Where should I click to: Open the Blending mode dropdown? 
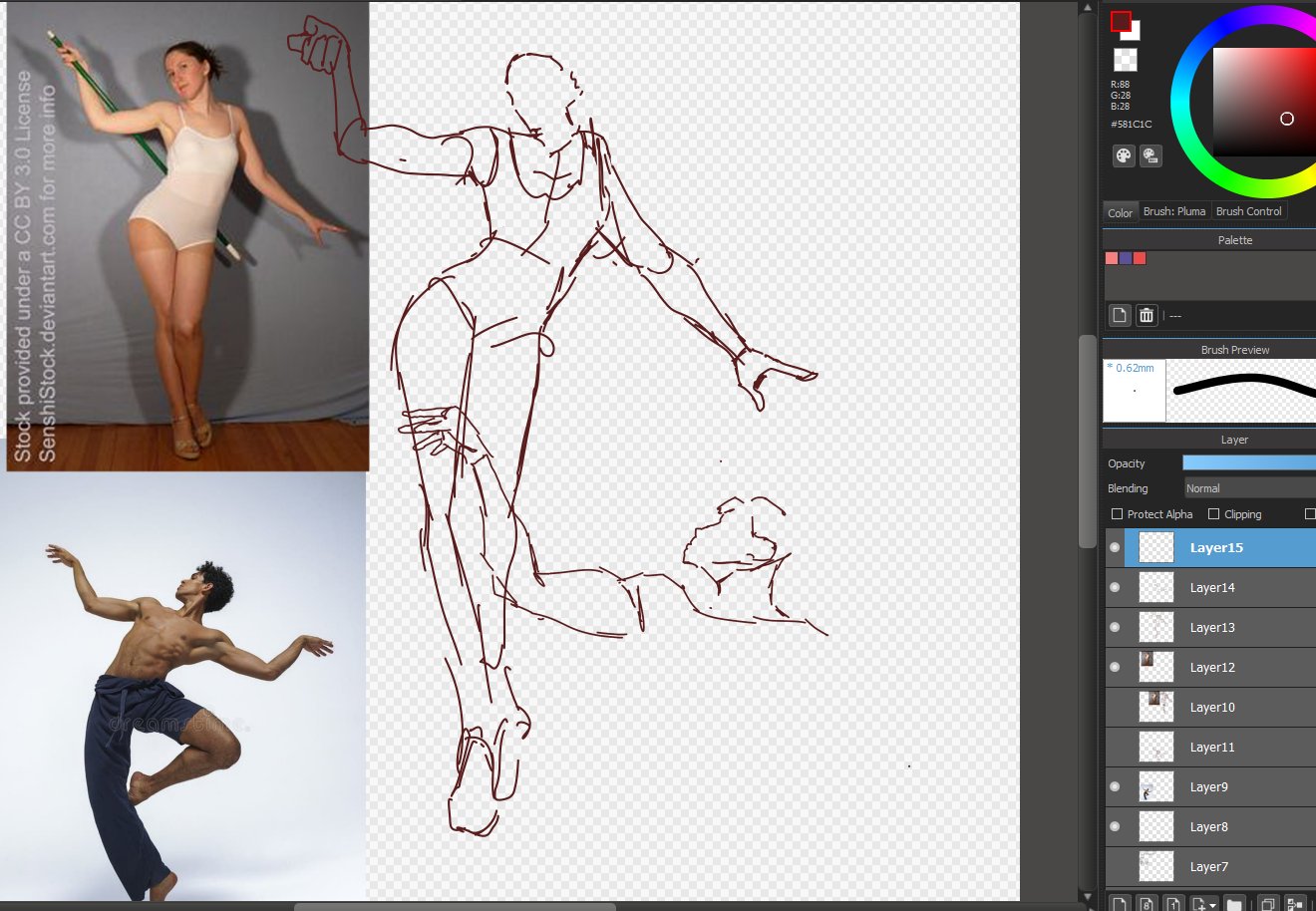(x=1249, y=488)
